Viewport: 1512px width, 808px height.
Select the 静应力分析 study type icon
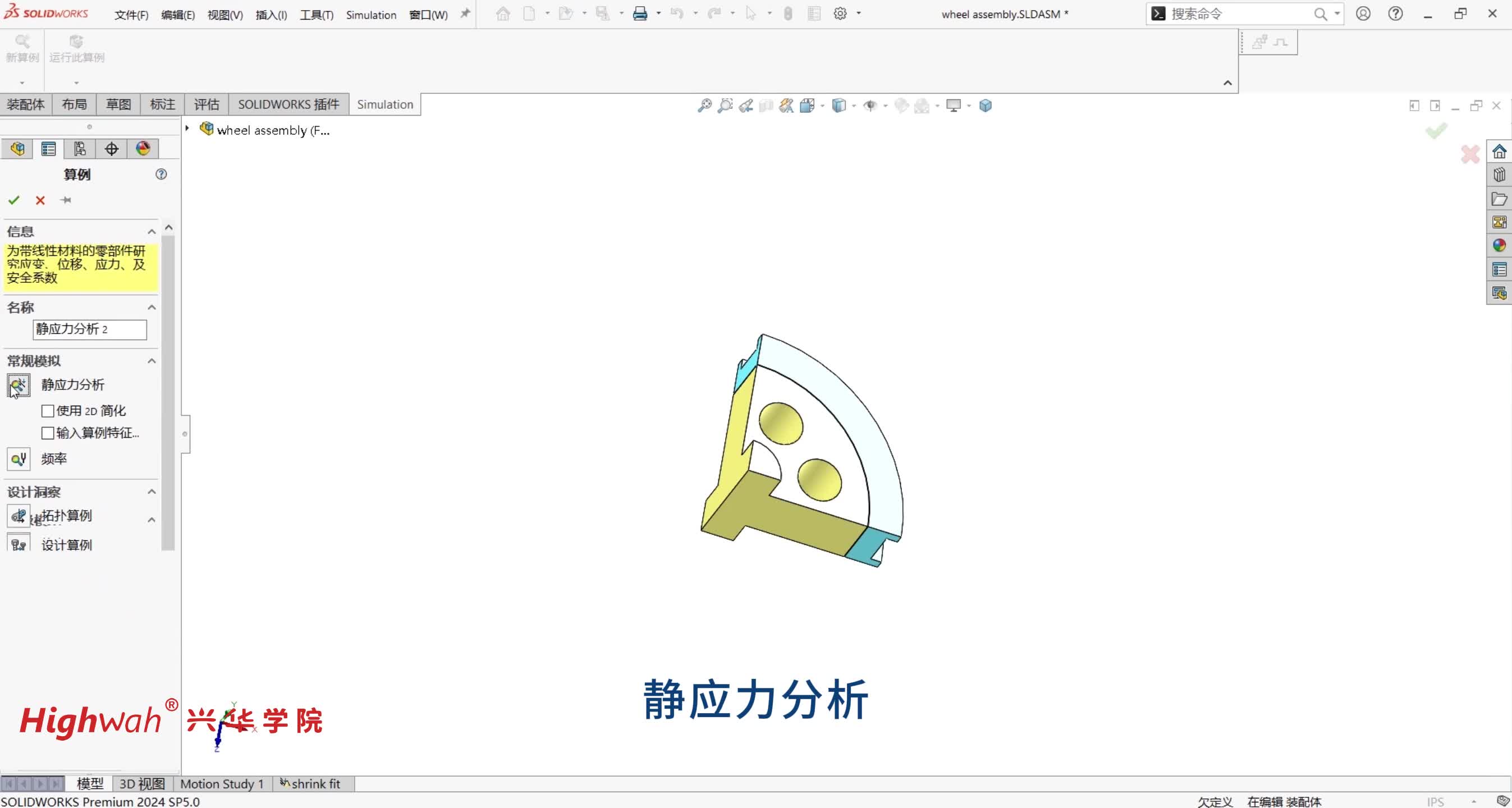click(18, 385)
